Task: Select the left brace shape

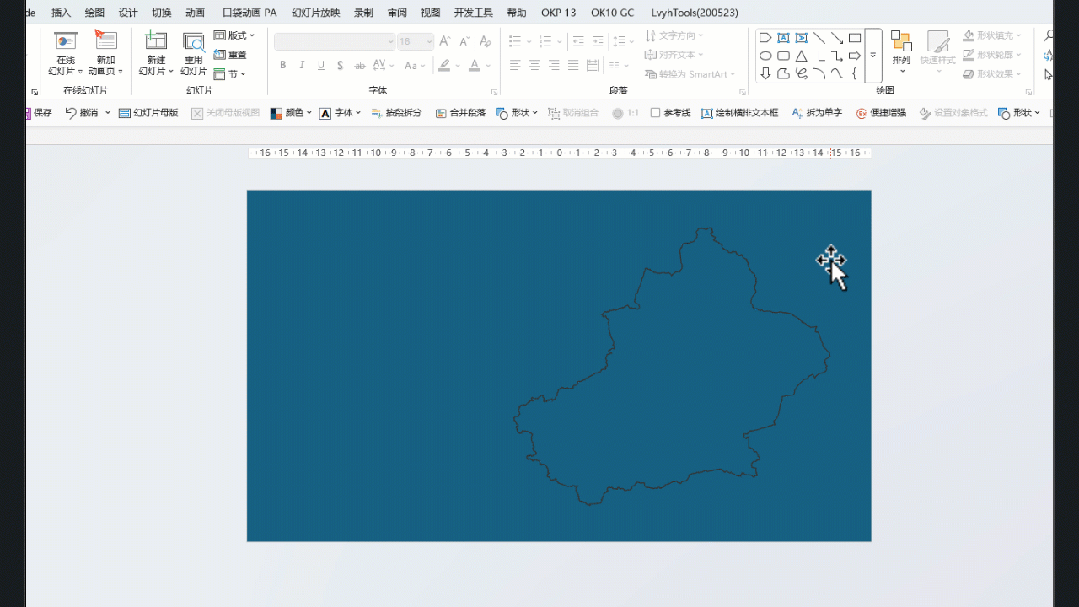Action: (855, 73)
